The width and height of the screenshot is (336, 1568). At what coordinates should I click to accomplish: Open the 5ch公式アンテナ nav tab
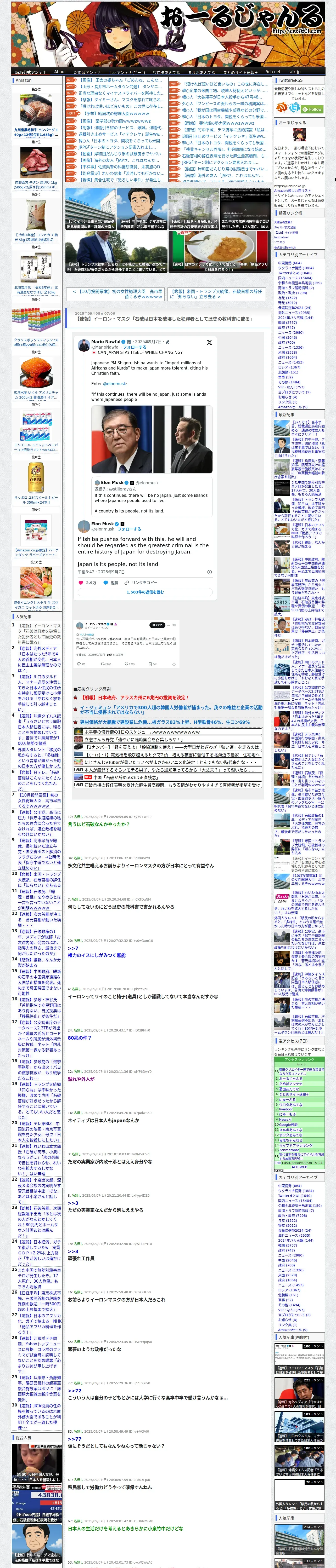pos(31,72)
